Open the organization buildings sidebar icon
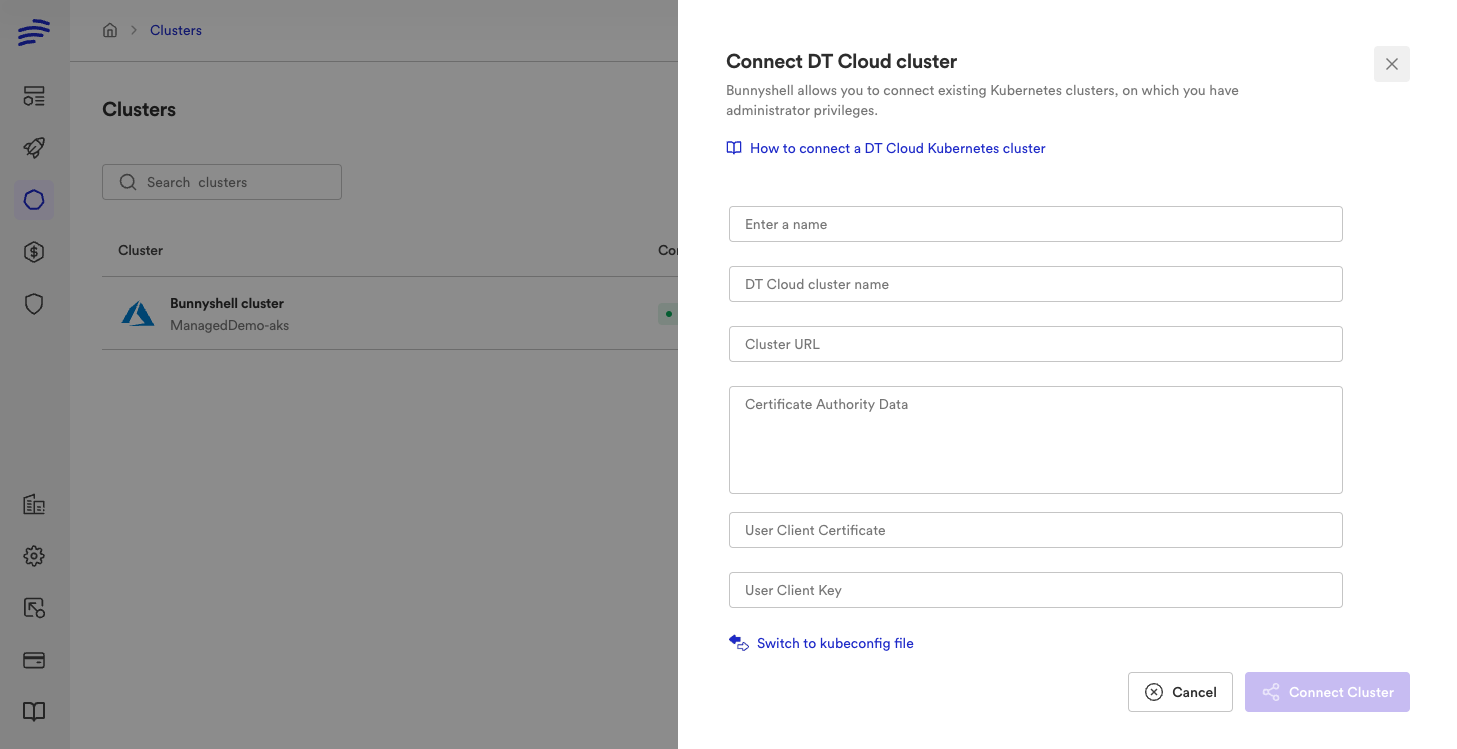 (34, 504)
